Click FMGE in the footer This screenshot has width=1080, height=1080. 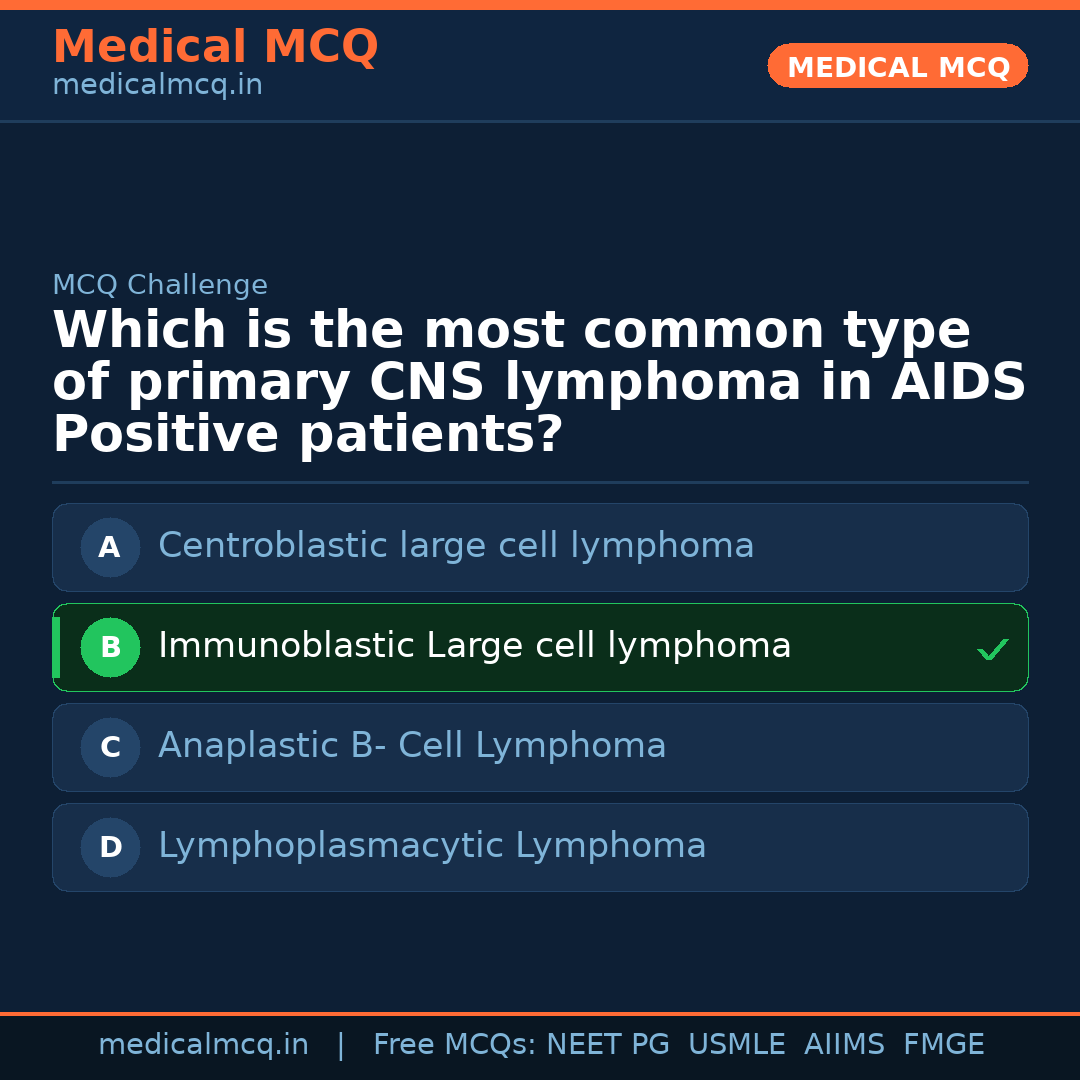pyautogui.click(x=944, y=1045)
